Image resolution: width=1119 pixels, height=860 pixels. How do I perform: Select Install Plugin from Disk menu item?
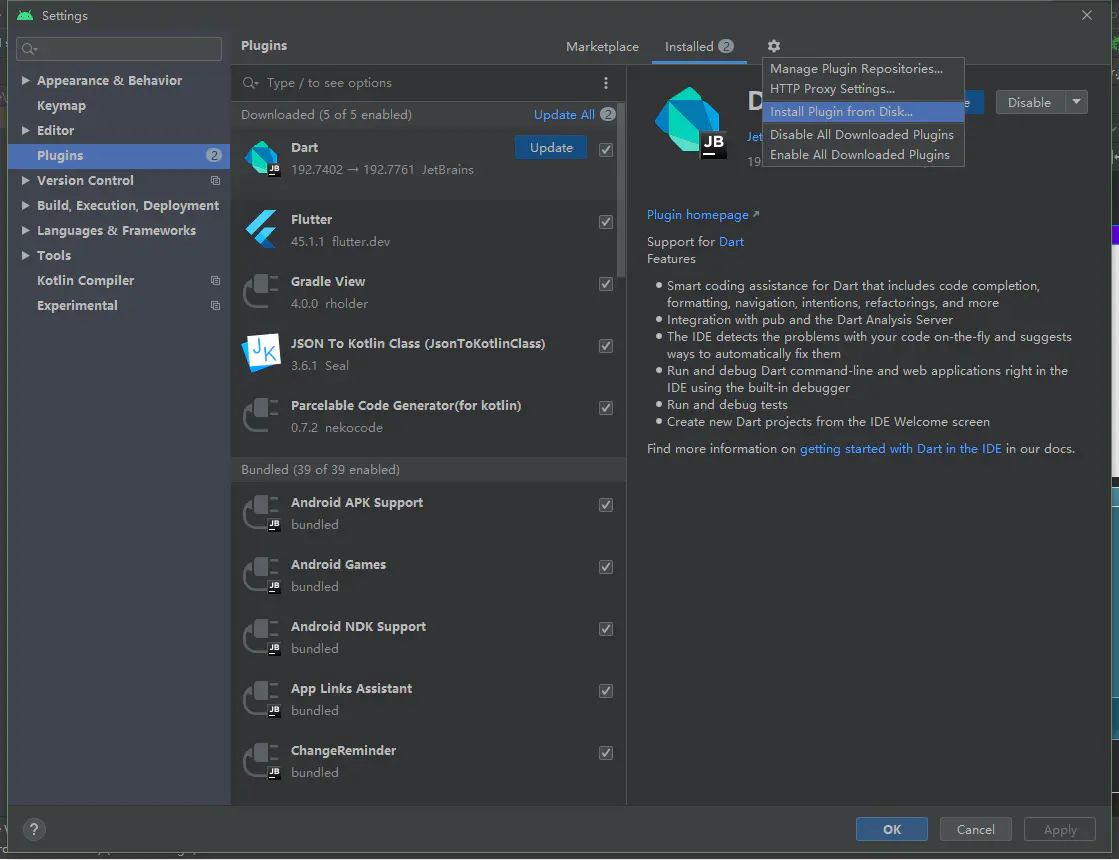[841, 112]
